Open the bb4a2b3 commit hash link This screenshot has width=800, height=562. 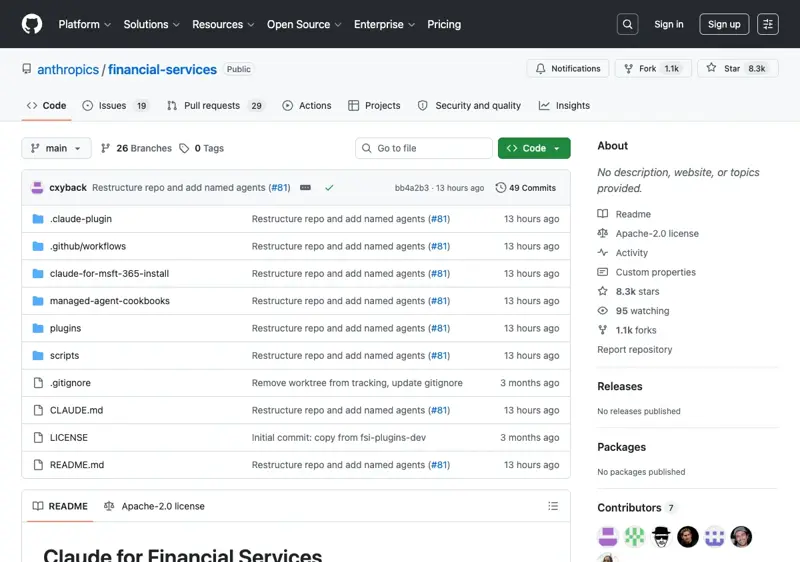coord(411,188)
